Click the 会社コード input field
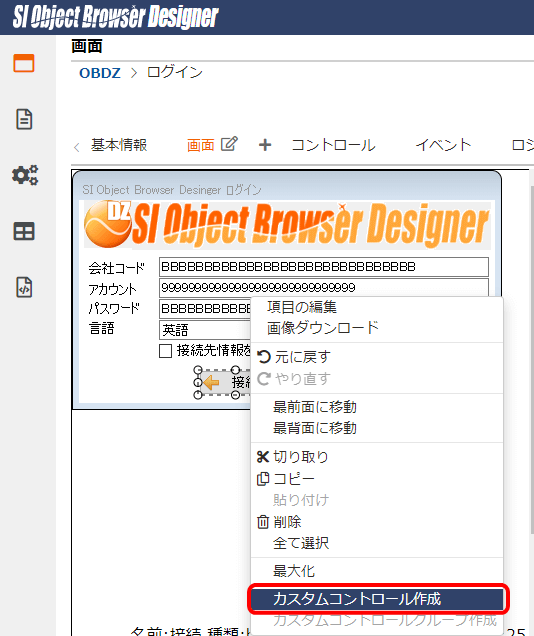This screenshot has width=534, height=636. [x=324, y=267]
